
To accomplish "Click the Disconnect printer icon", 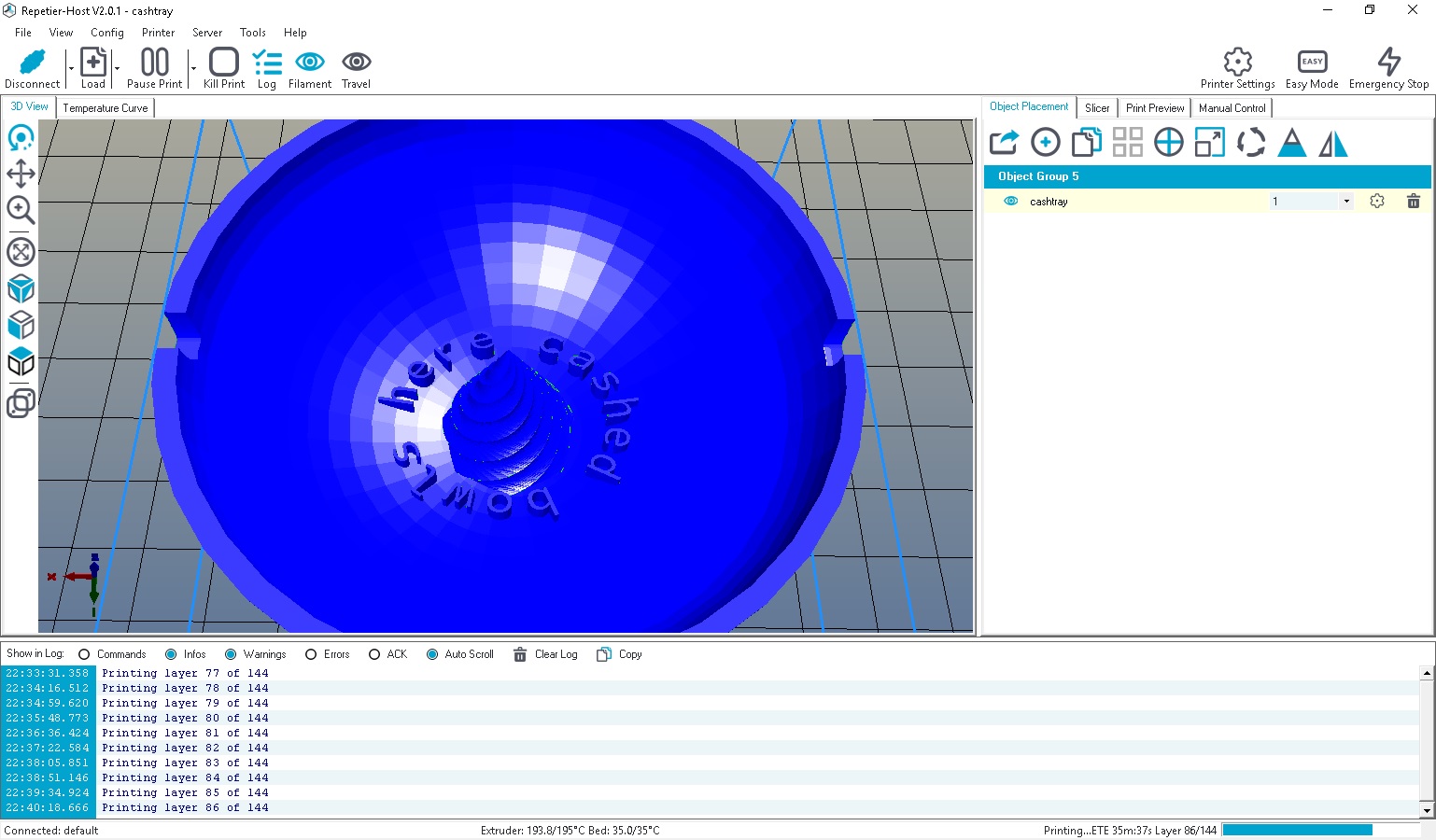I will (x=33, y=62).
